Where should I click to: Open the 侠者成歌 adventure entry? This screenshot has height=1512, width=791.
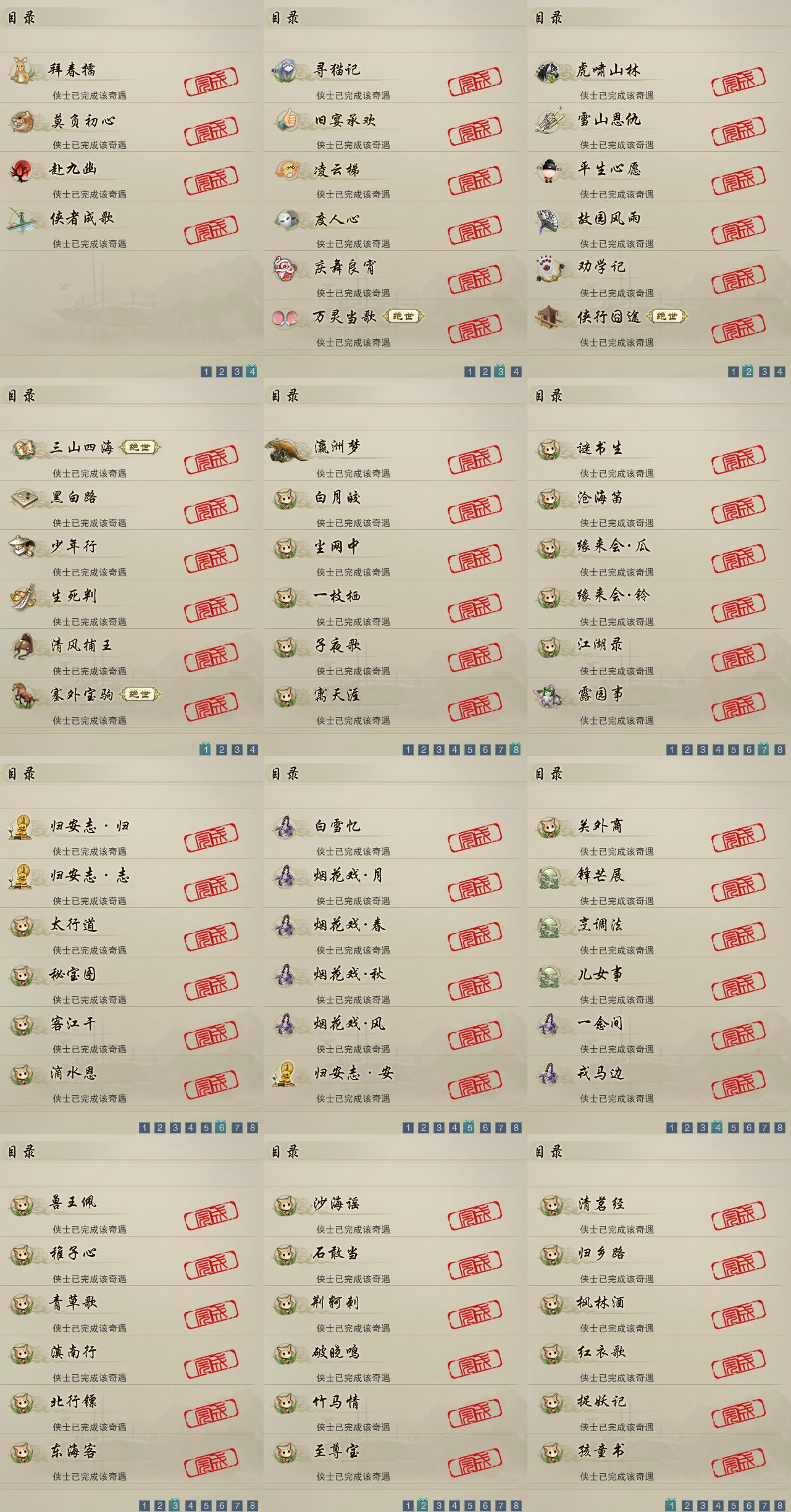click(x=132, y=226)
